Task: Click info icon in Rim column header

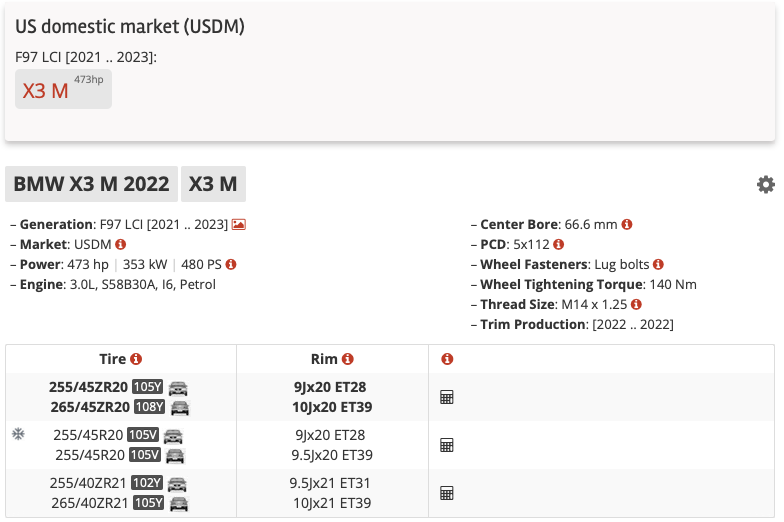Action: click(x=347, y=359)
